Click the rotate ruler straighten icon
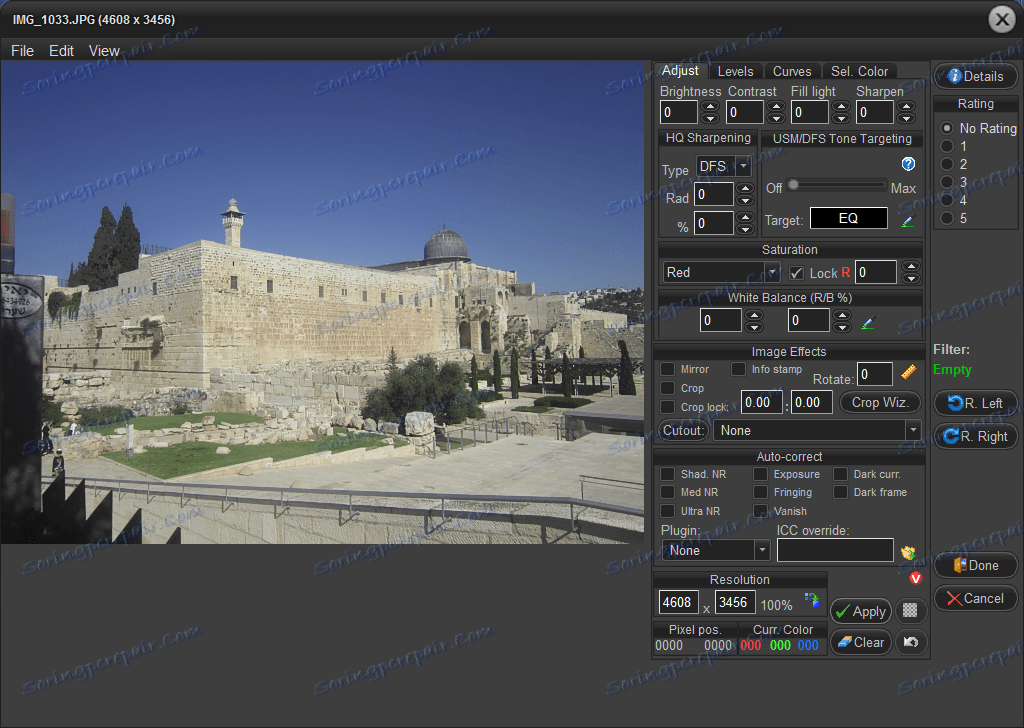The image size is (1024, 728). (x=908, y=372)
